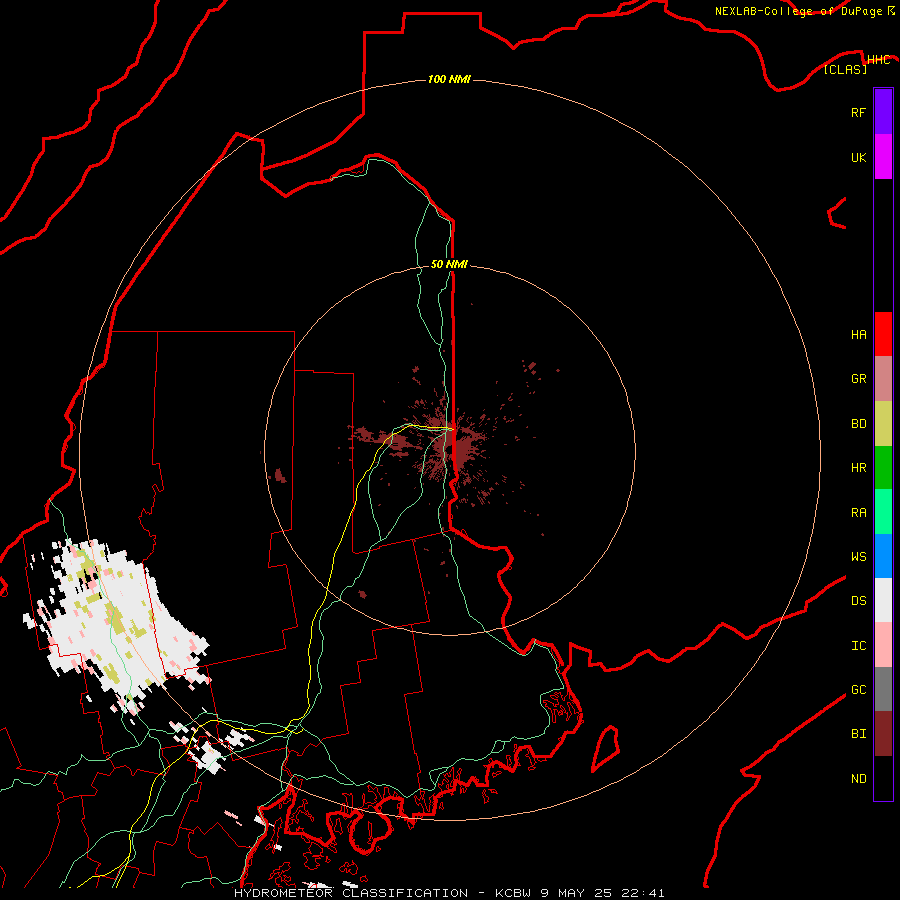This screenshot has width=900, height=900.
Task: Click the RF legend label
Action: [x=858, y=112]
